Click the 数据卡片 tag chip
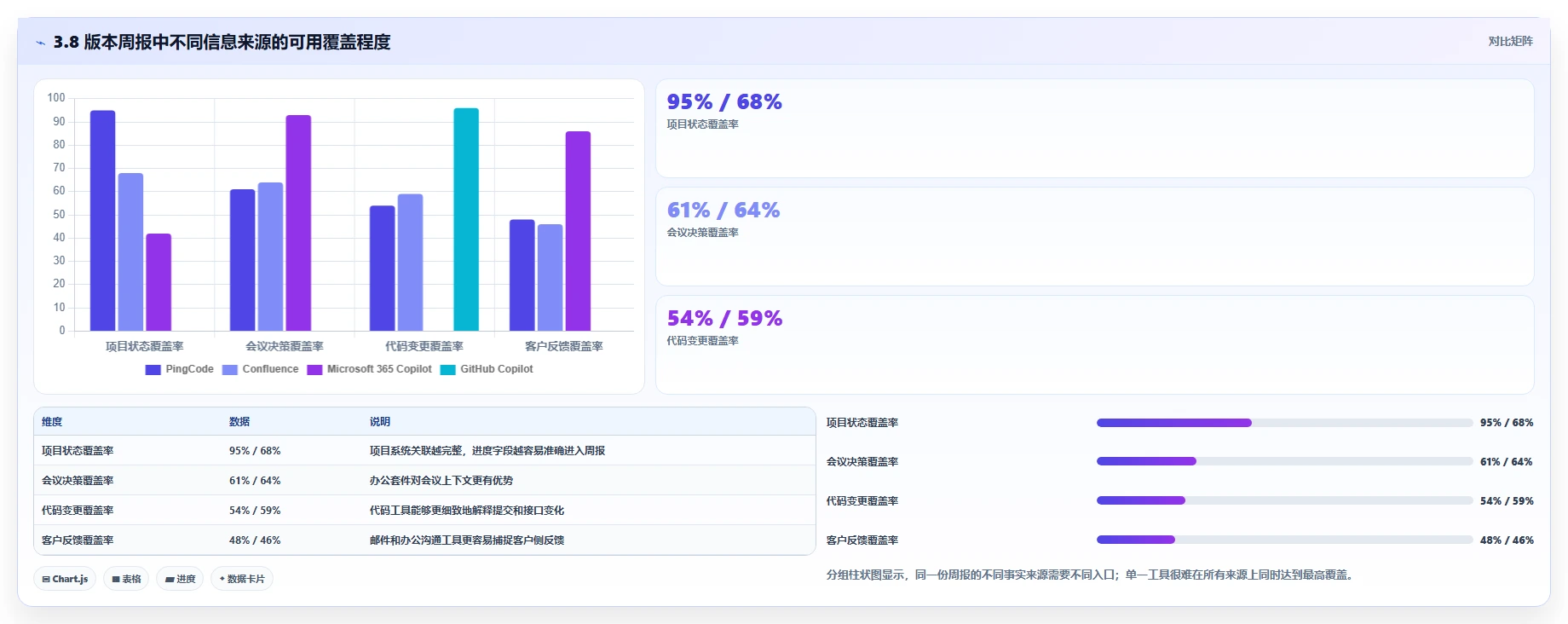The image size is (1568, 624). click(x=242, y=579)
